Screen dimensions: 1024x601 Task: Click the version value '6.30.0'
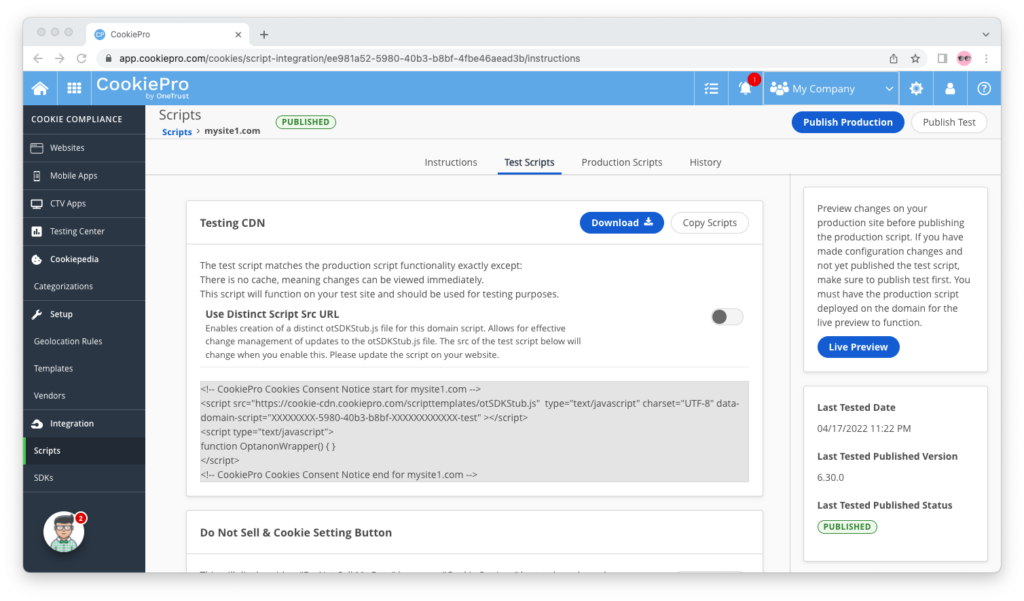click(x=830, y=478)
